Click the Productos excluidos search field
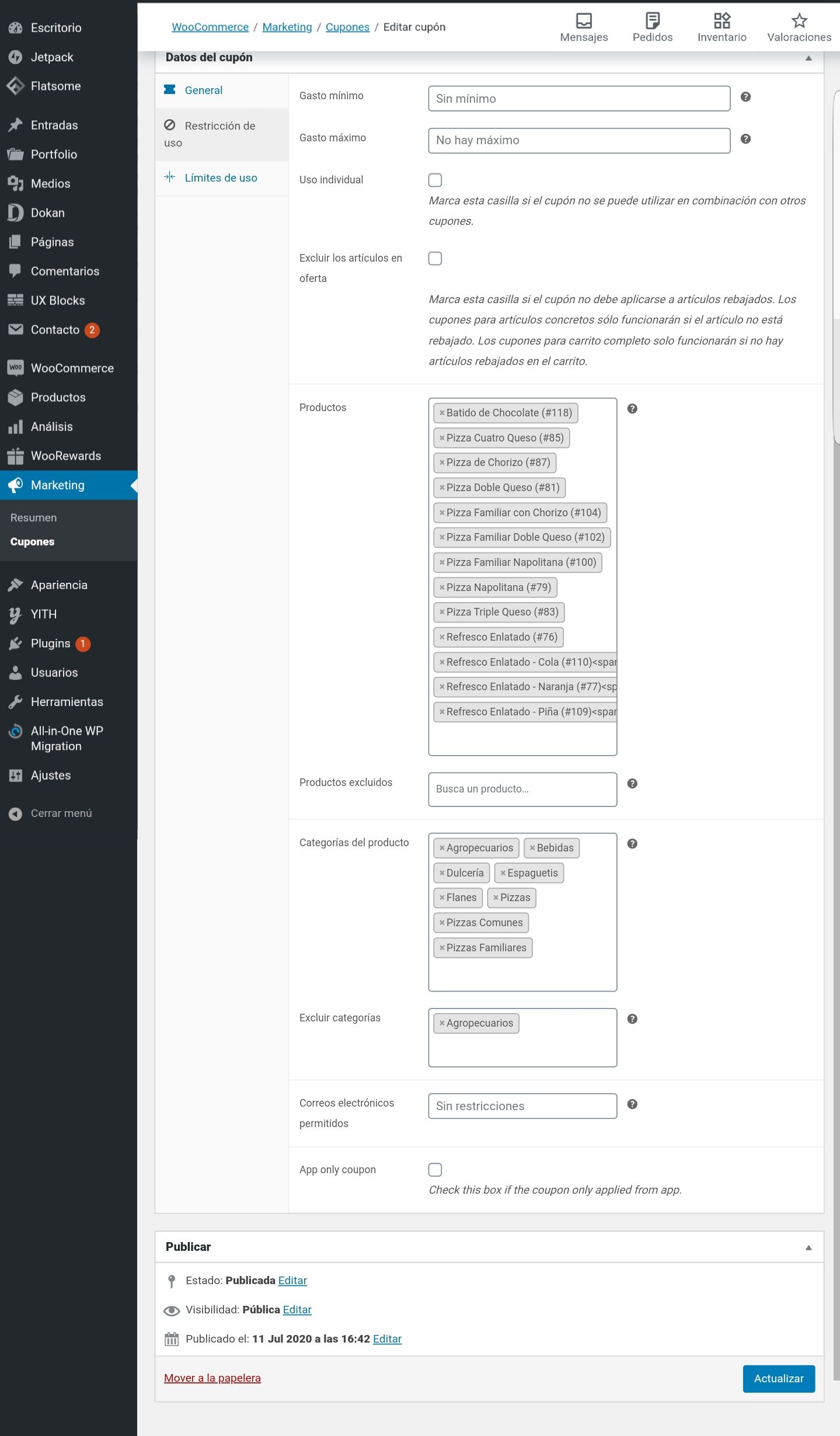Screen dimensions: 840x1436 pyautogui.click(x=522, y=790)
